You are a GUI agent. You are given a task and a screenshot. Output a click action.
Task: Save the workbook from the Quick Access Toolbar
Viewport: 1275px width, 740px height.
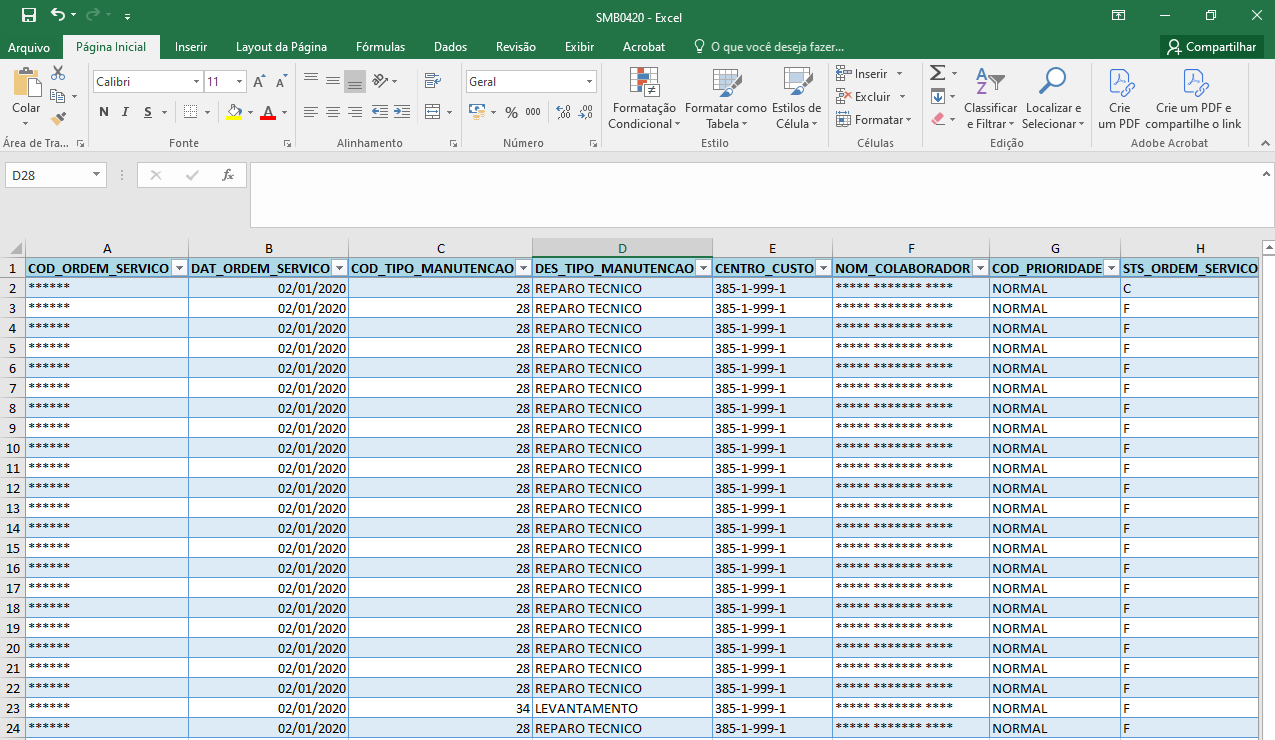pos(28,16)
